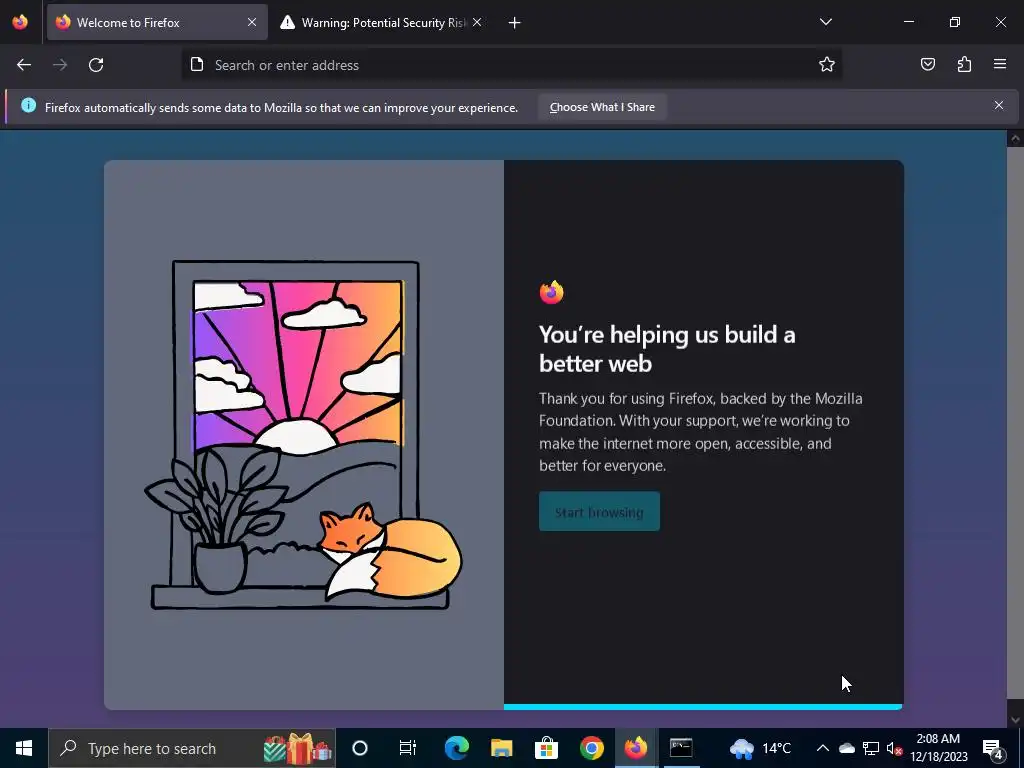The height and width of the screenshot is (768, 1024).
Task: Open the Firefox application hamburger menu
Action: tap(1000, 64)
